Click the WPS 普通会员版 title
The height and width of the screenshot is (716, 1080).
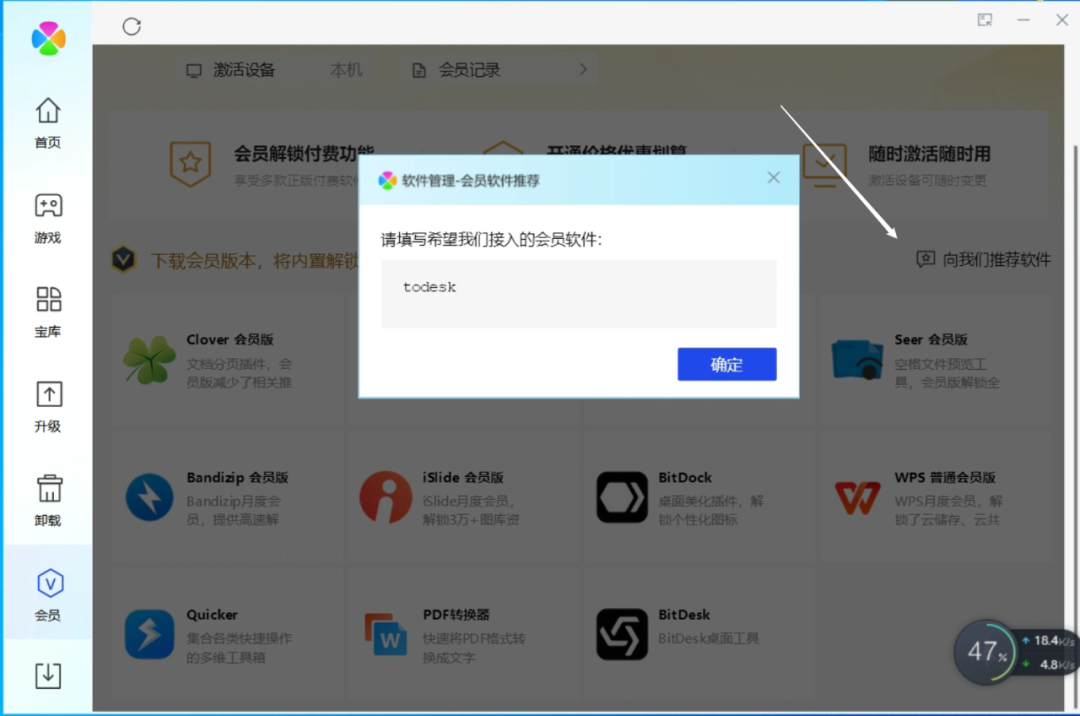[x=945, y=477]
